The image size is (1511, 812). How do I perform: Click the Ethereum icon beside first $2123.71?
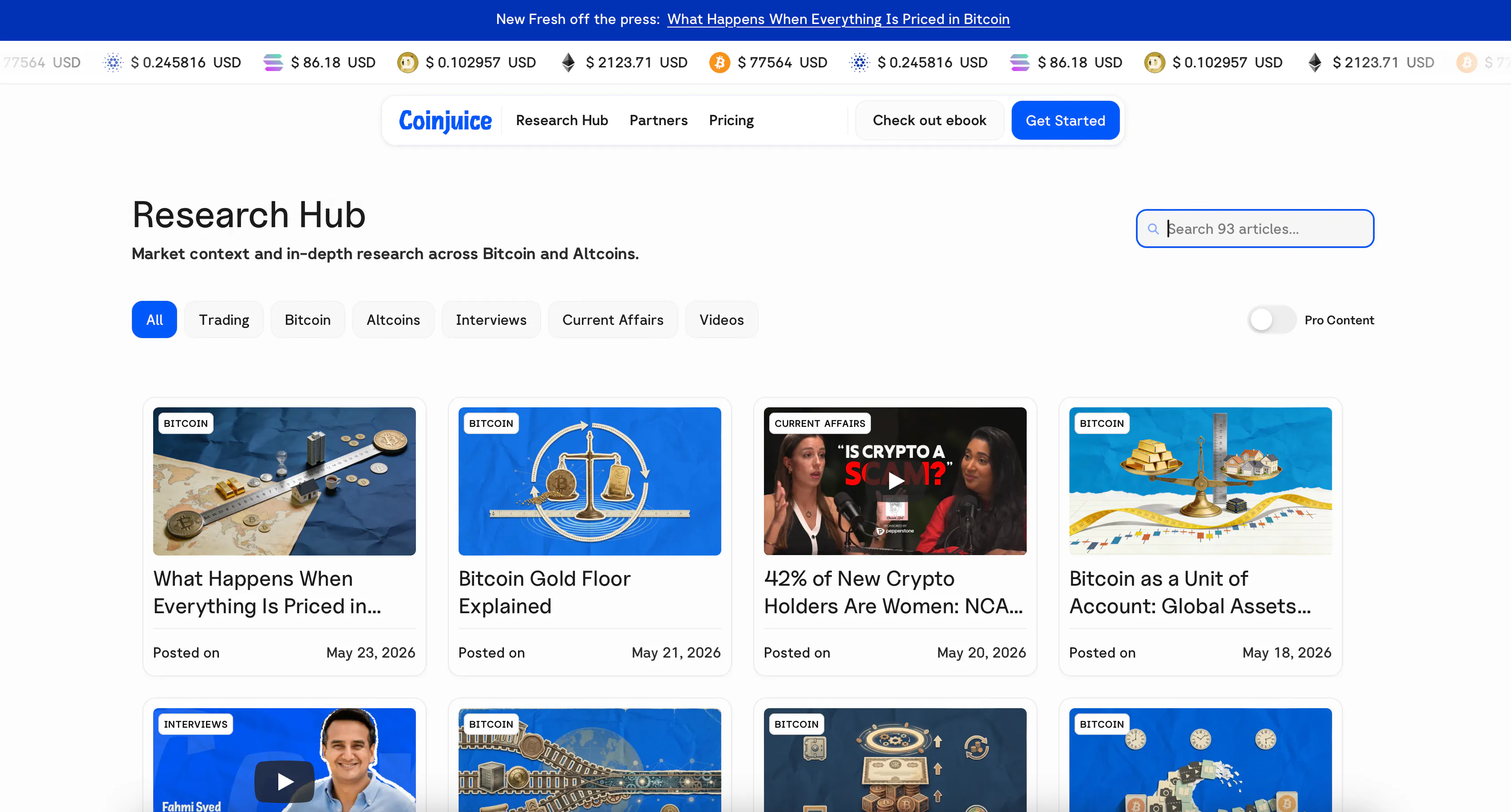click(x=568, y=62)
